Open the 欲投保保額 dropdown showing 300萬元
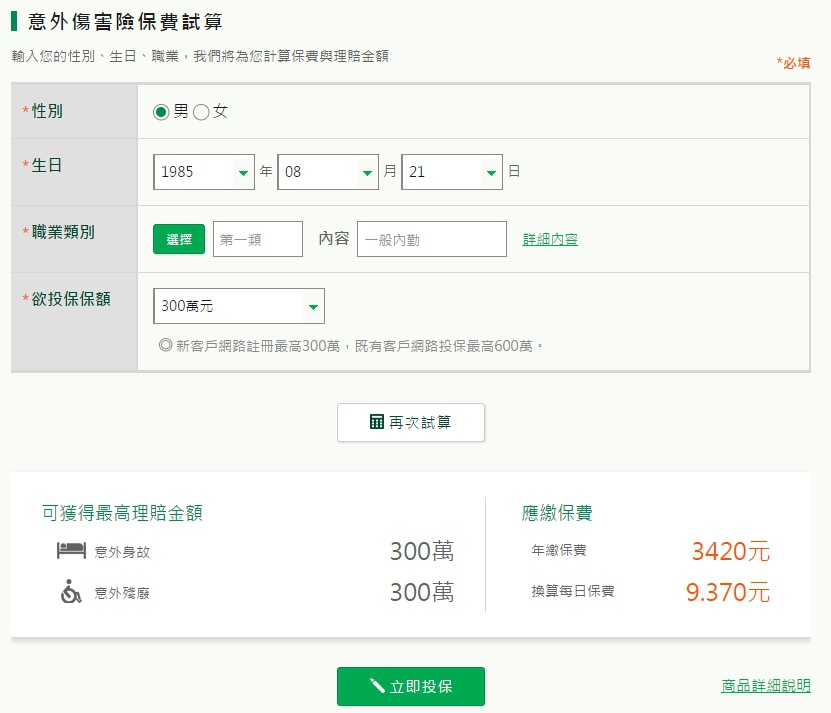 [x=239, y=306]
